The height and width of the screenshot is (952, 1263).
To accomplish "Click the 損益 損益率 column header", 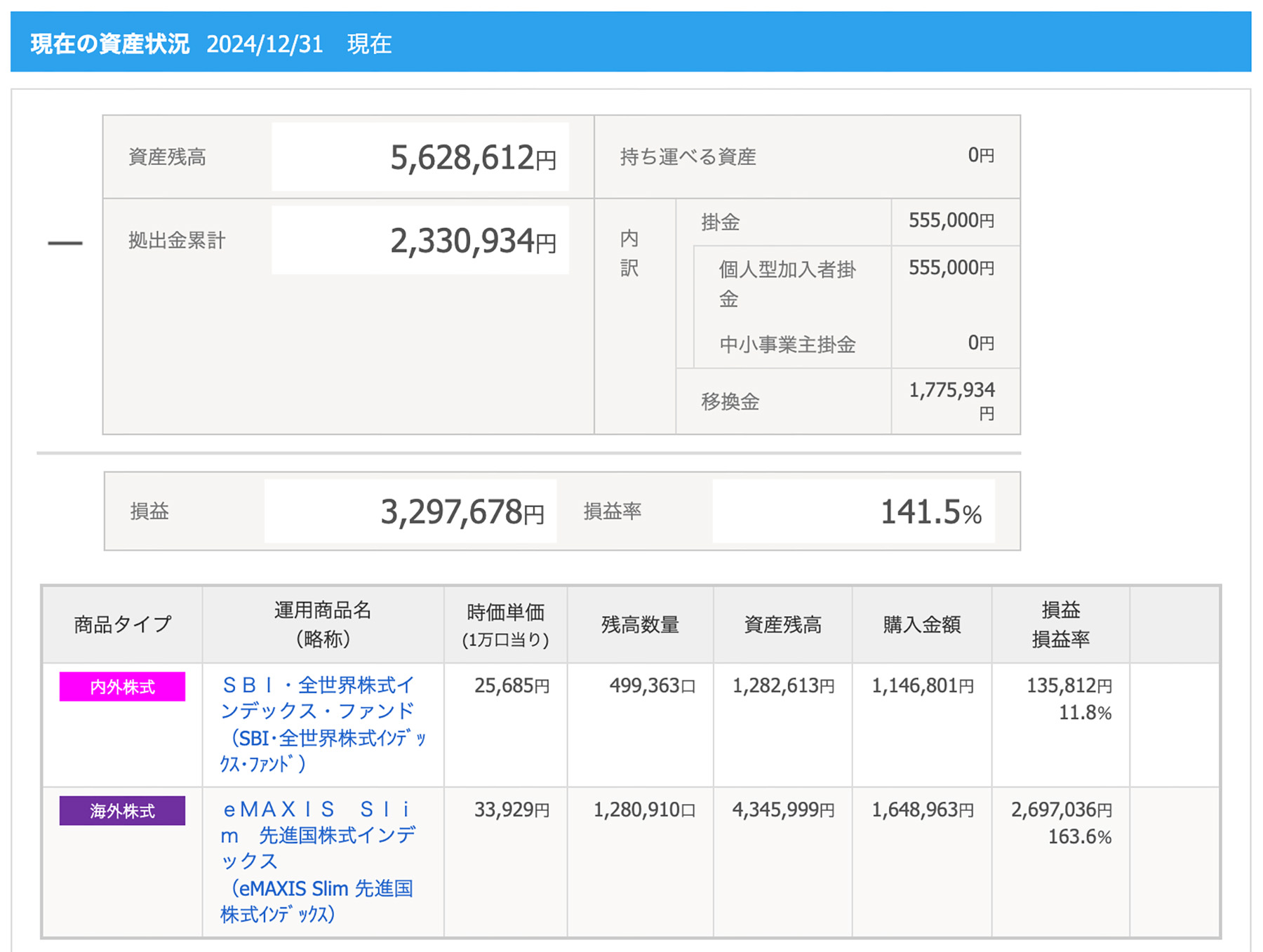I will point(1060,624).
